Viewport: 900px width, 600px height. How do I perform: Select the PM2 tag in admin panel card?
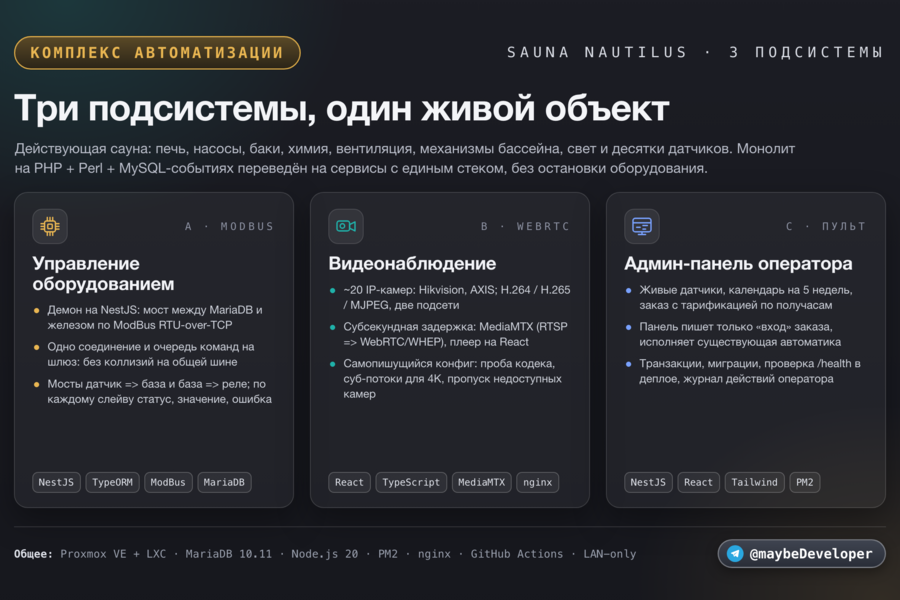point(805,482)
